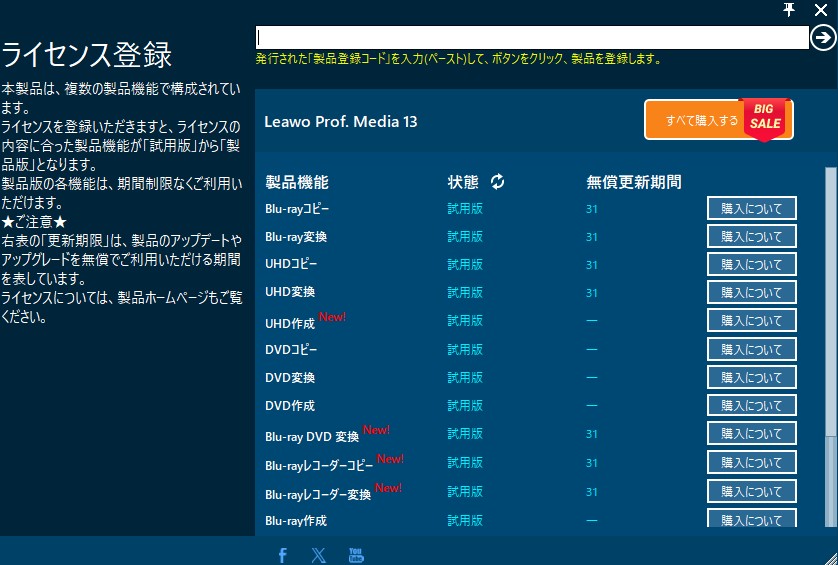This screenshot has width=838, height=565.
Task: Click the Blu-ray変換 feature name
Action: coord(296,237)
